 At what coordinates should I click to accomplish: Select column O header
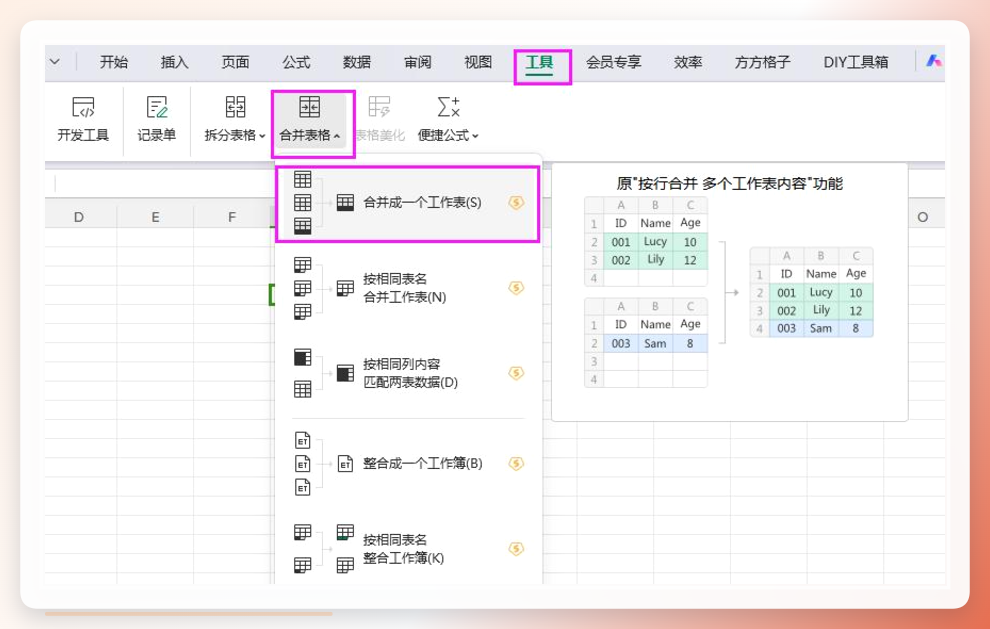click(922, 217)
